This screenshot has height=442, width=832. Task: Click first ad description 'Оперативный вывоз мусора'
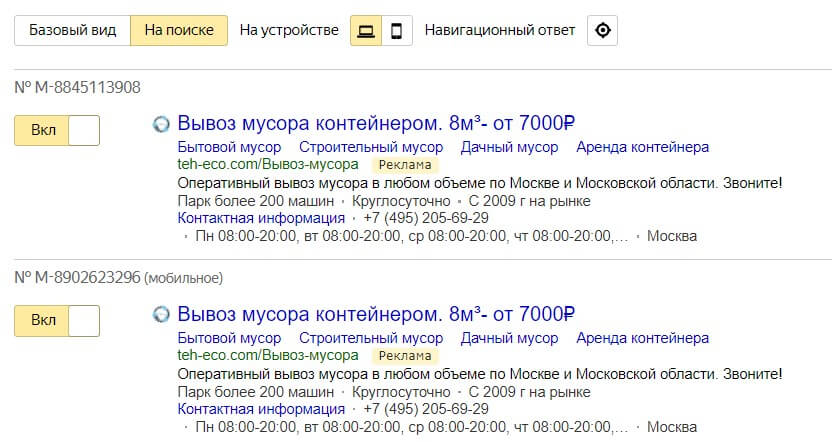pyautogui.click(x=480, y=183)
